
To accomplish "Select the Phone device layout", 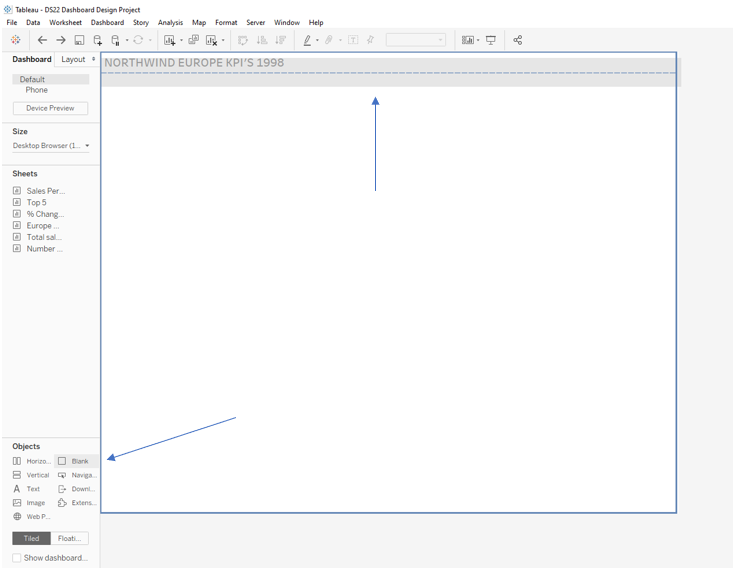I will pos(36,90).
